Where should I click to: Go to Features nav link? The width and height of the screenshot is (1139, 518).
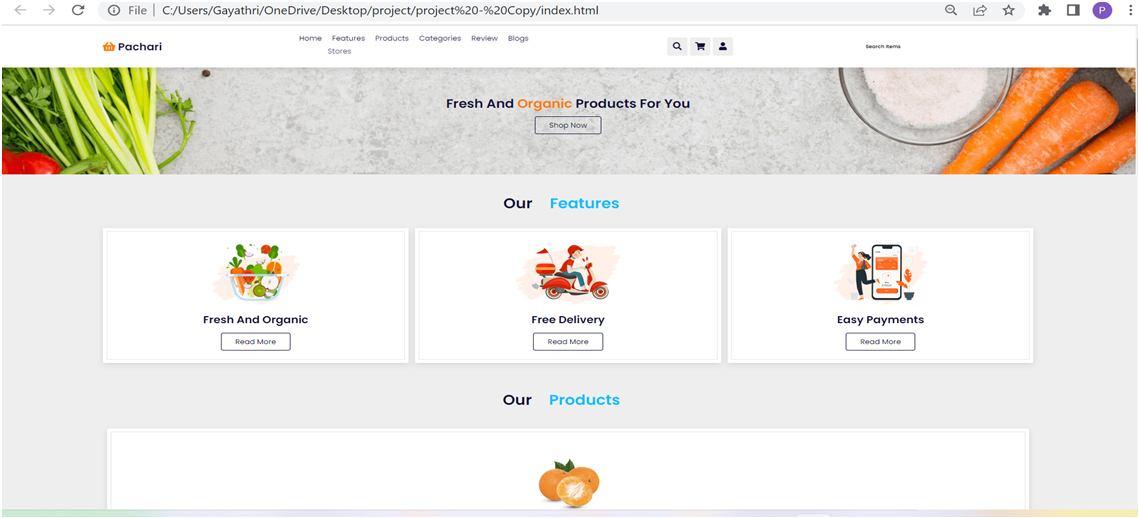[x=348, y=39]
